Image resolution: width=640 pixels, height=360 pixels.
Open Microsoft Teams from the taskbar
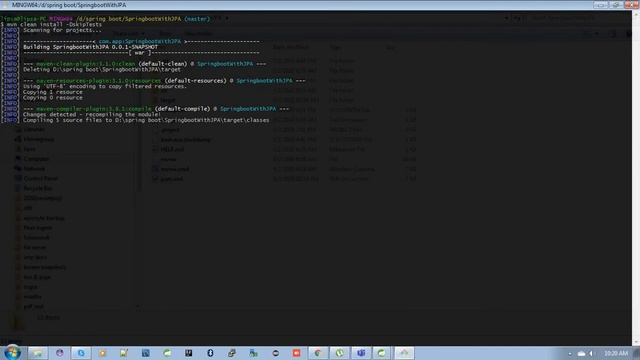(x=361, y=353)
